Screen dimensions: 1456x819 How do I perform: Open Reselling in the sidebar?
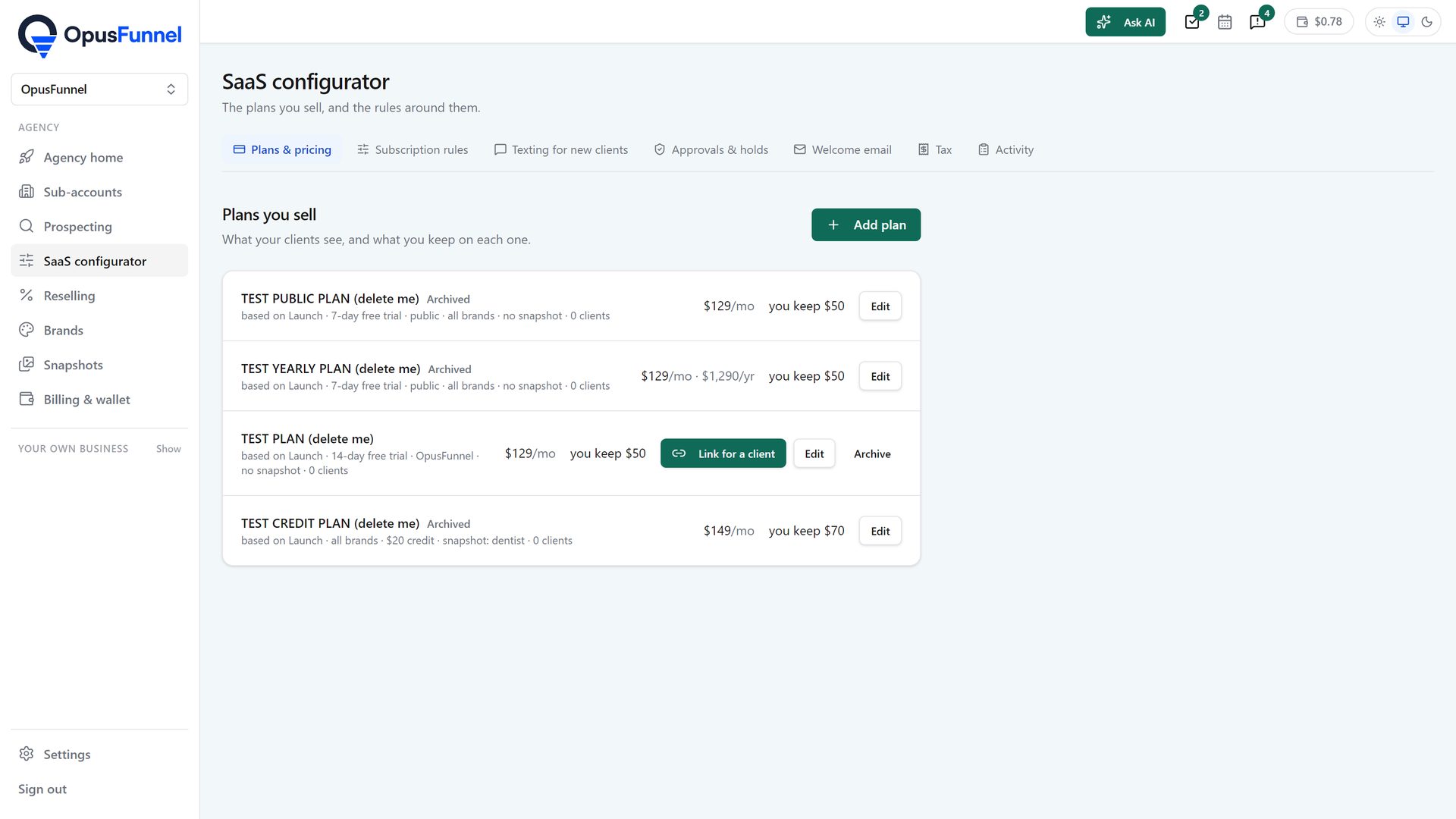[x=99, y=296]
